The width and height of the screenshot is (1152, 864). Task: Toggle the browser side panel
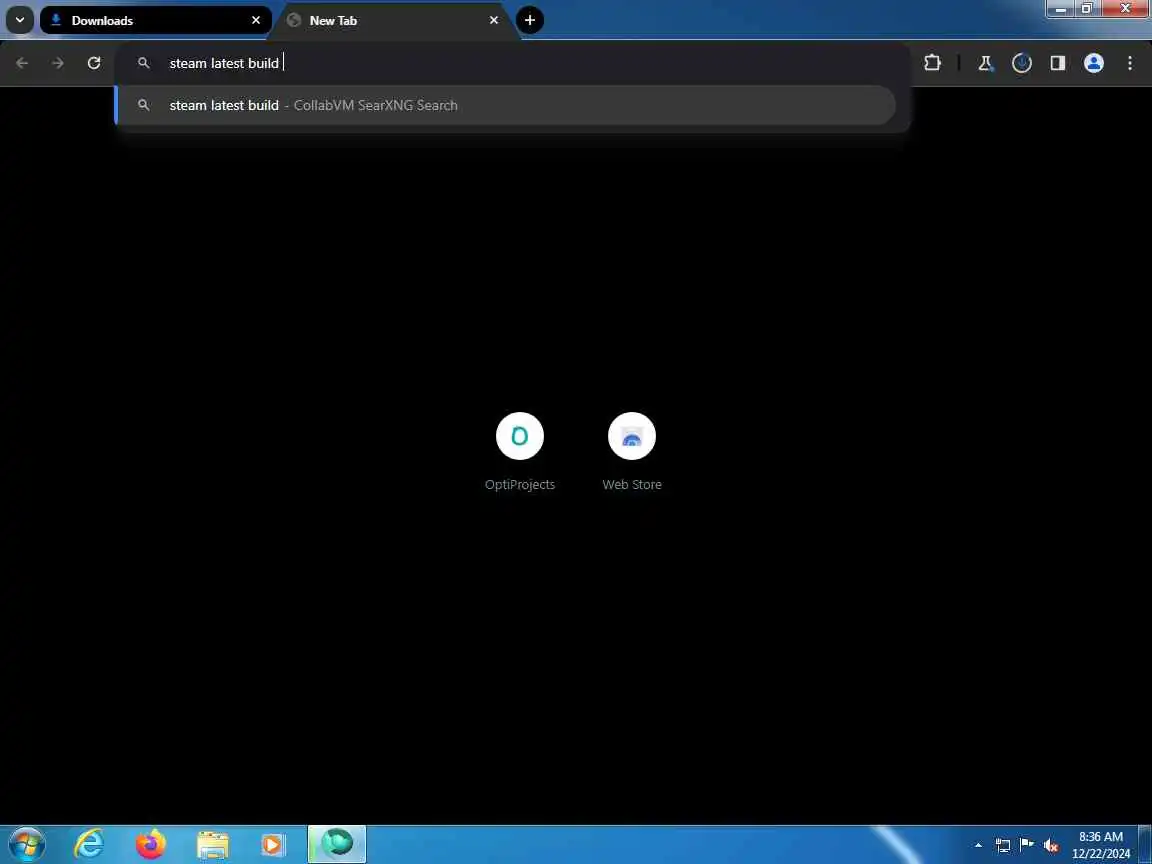click(x=1057, y=63)
